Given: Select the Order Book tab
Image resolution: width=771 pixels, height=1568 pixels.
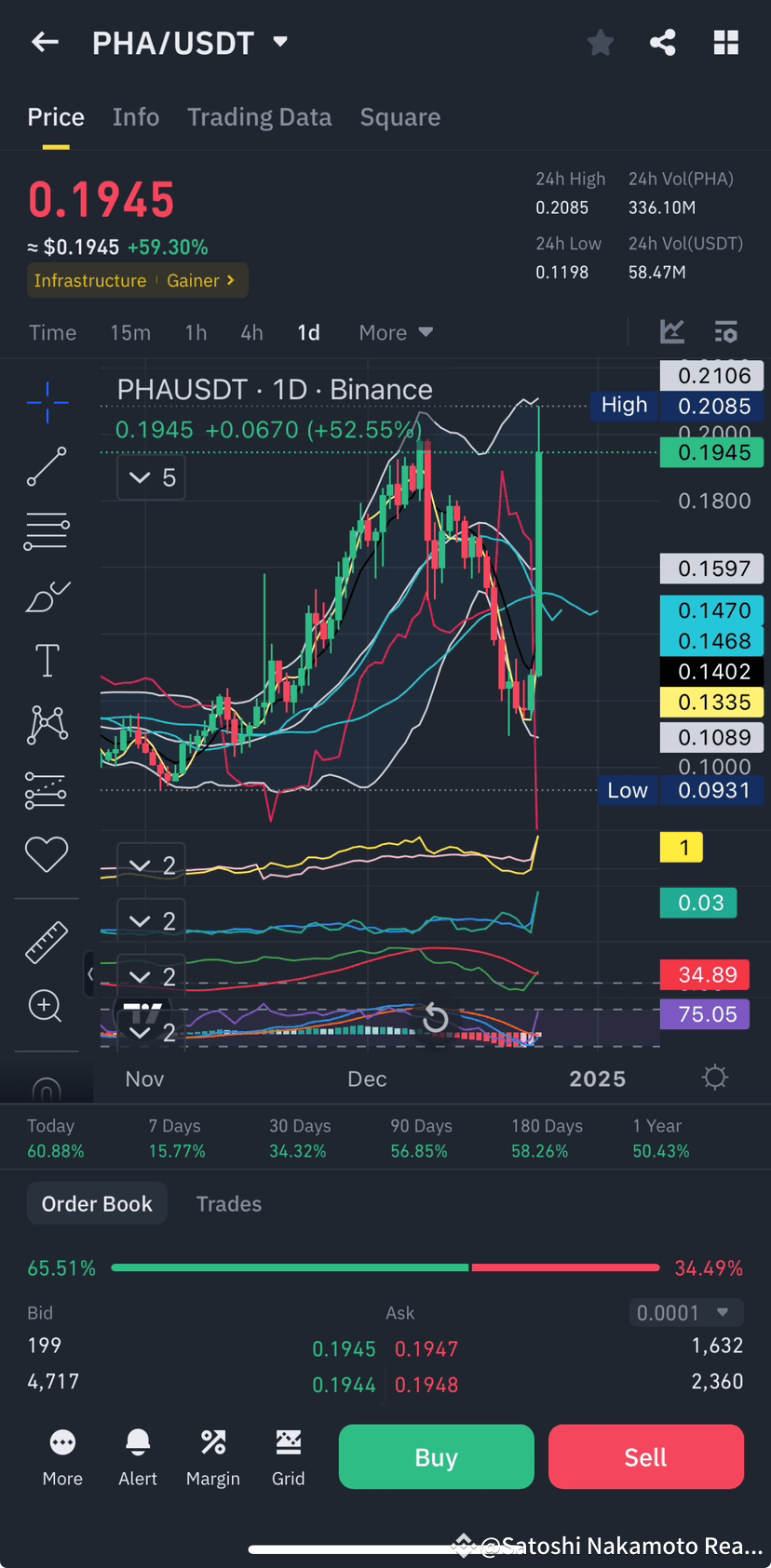Looking at the screenshot, I should [97, 1203].
